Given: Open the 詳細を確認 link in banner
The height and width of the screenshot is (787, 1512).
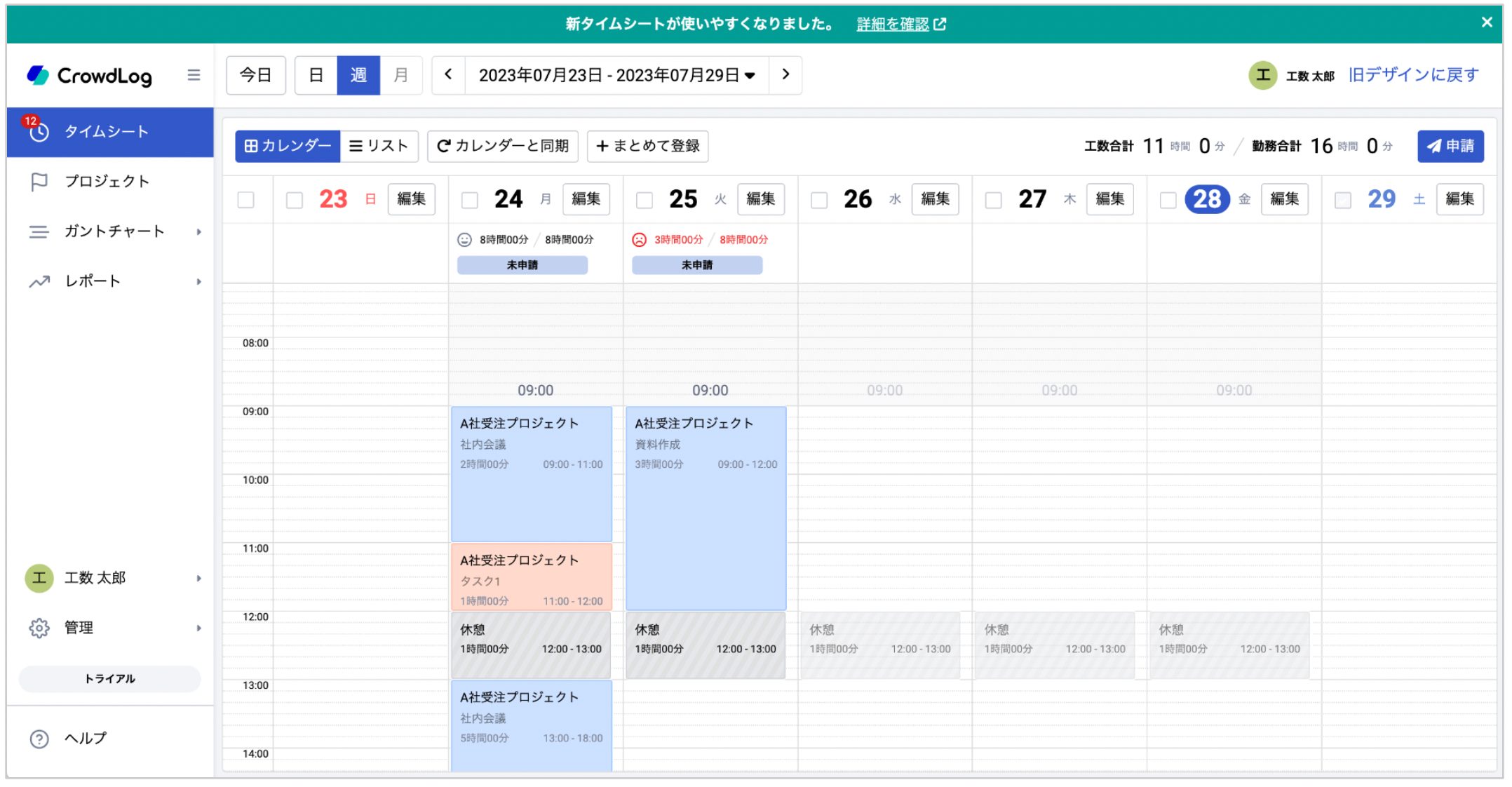Looking at the screenshot, I should coord(892,24).
